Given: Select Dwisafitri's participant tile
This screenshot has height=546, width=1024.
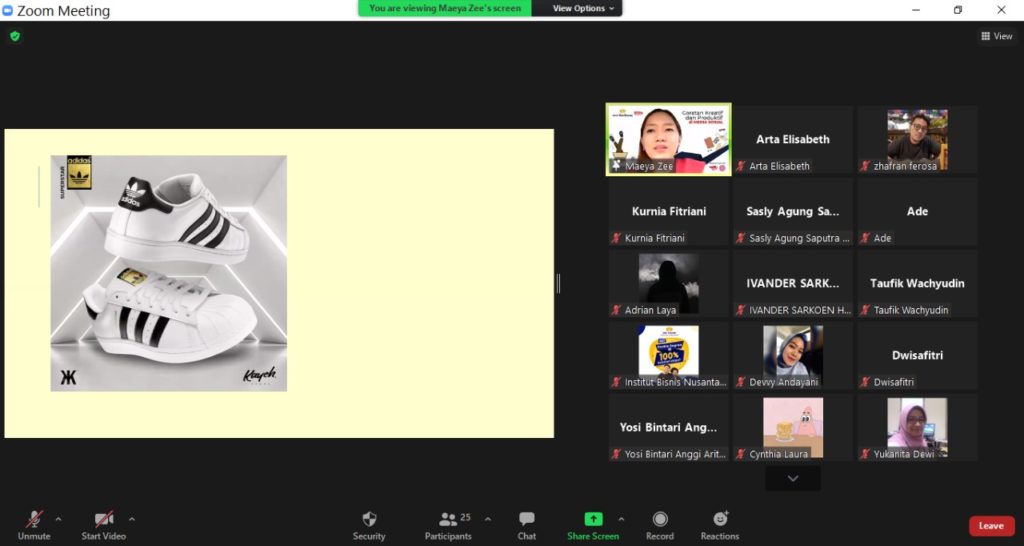Looking at the screenshot, I should [x=918, y=355].
